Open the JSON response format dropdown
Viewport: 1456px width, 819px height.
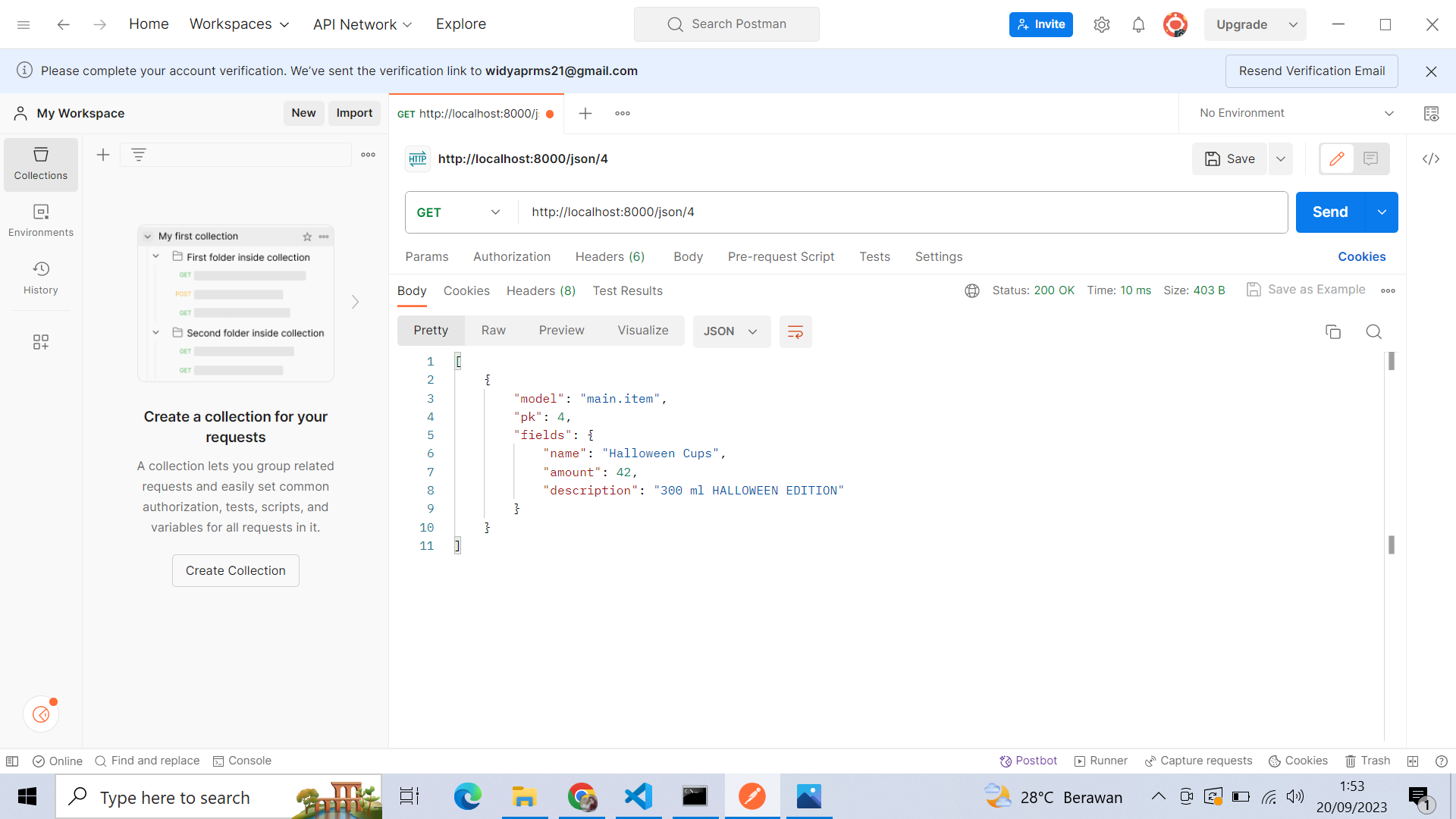tap(730, 331)
